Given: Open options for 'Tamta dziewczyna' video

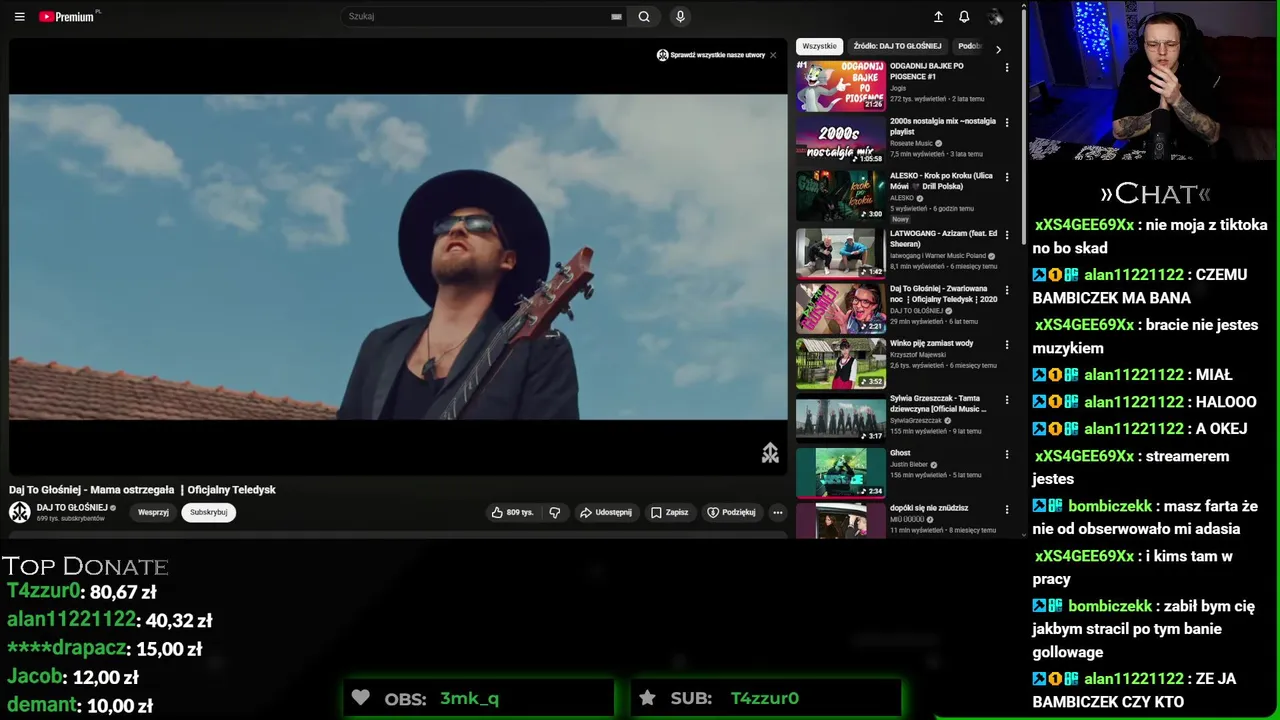Looking at the screenshot, I should coord(1007,399).
